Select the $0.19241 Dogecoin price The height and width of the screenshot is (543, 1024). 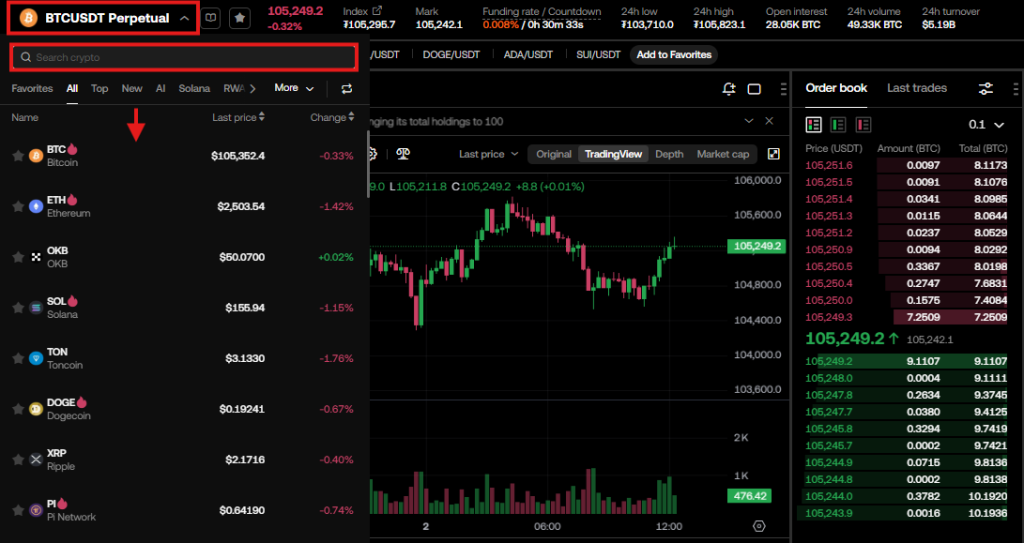[242, 409]
